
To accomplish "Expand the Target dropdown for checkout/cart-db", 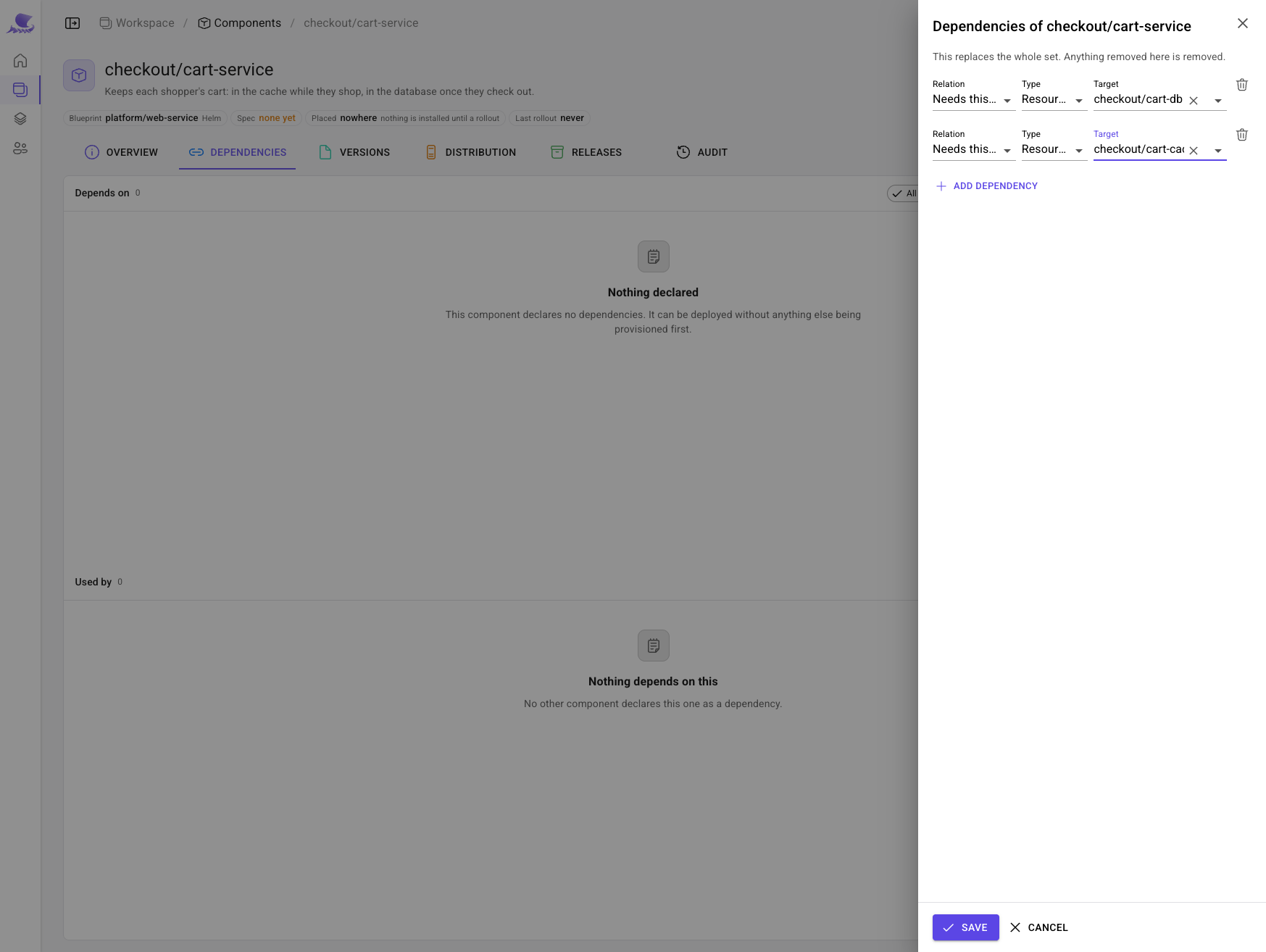I will (x=1218, y=101).
